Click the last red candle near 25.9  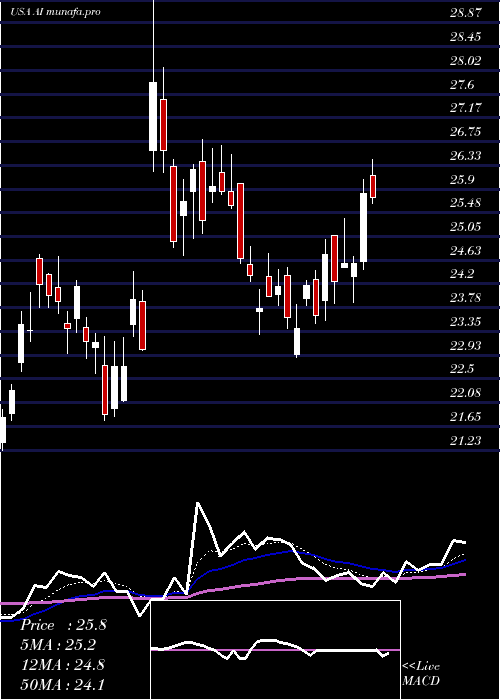point(373,186)
